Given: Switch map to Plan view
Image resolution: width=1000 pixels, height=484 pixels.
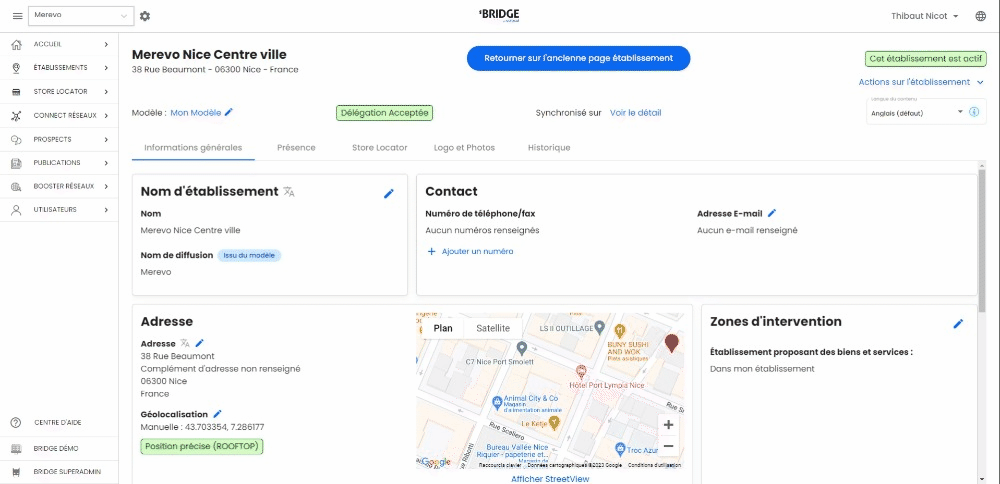Looking at the screenshot, I should tap(443, 328).
